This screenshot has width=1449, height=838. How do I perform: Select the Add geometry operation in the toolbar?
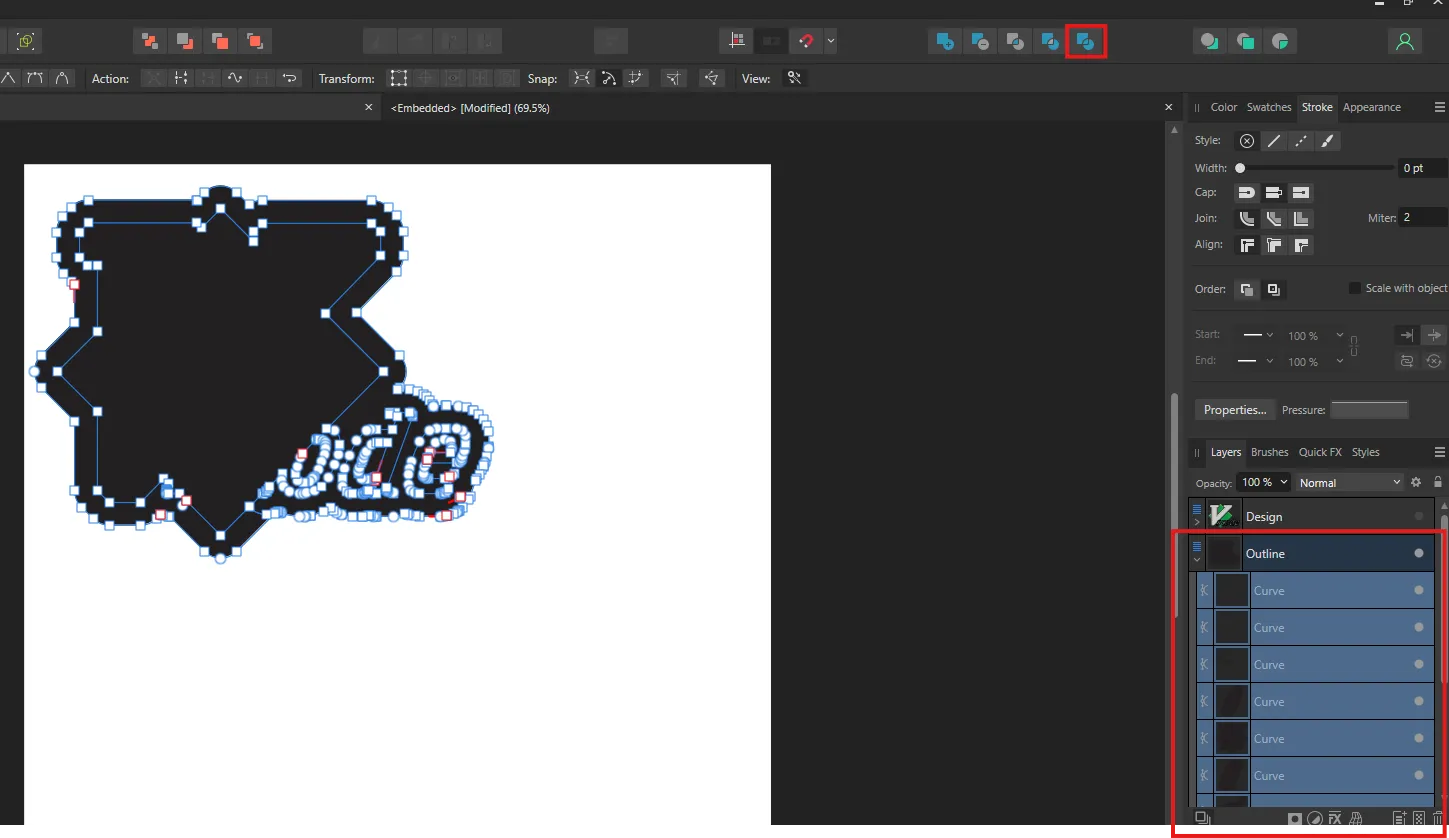944,40
